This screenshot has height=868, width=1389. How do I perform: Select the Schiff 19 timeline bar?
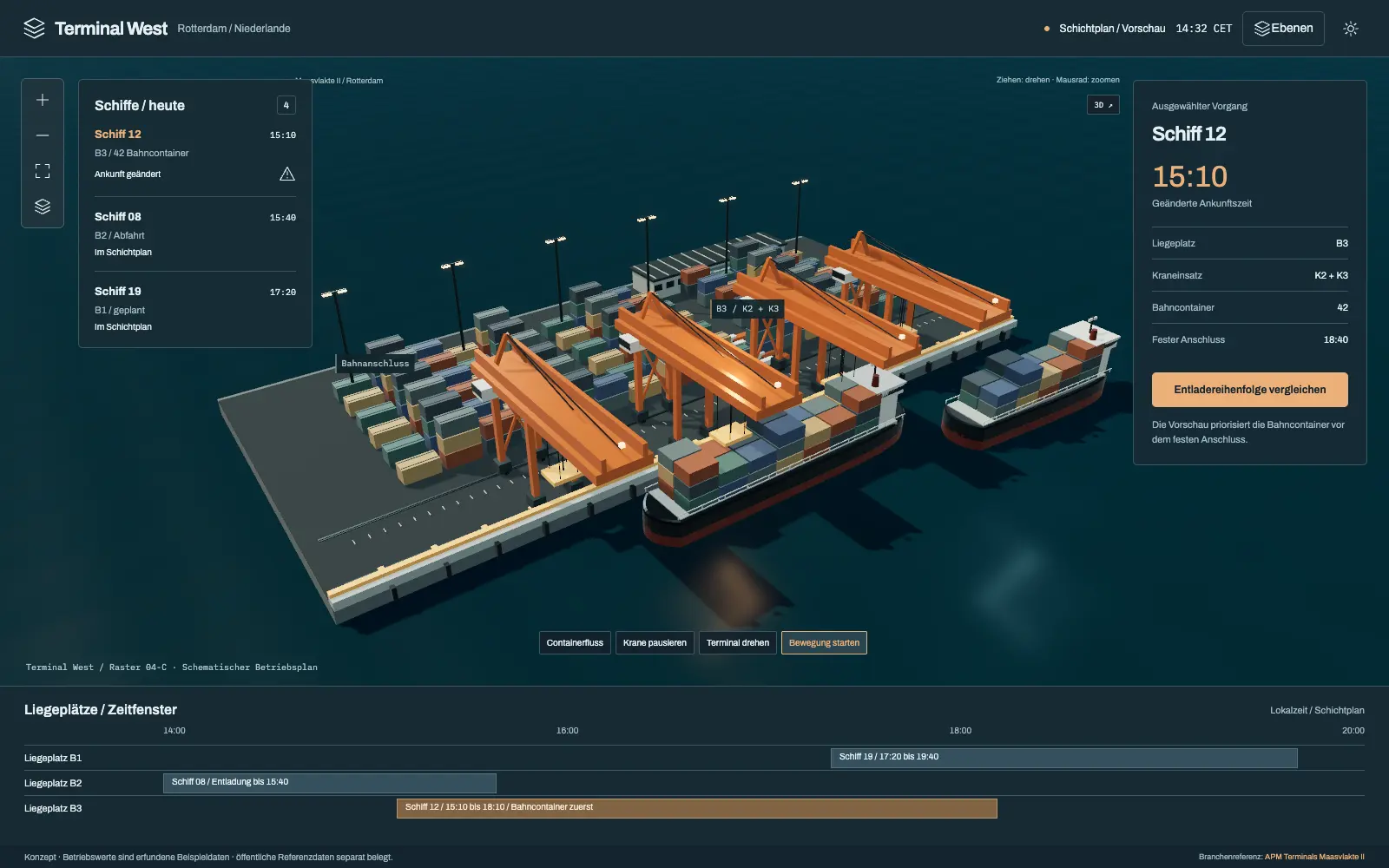click(x=1063, y=758)
